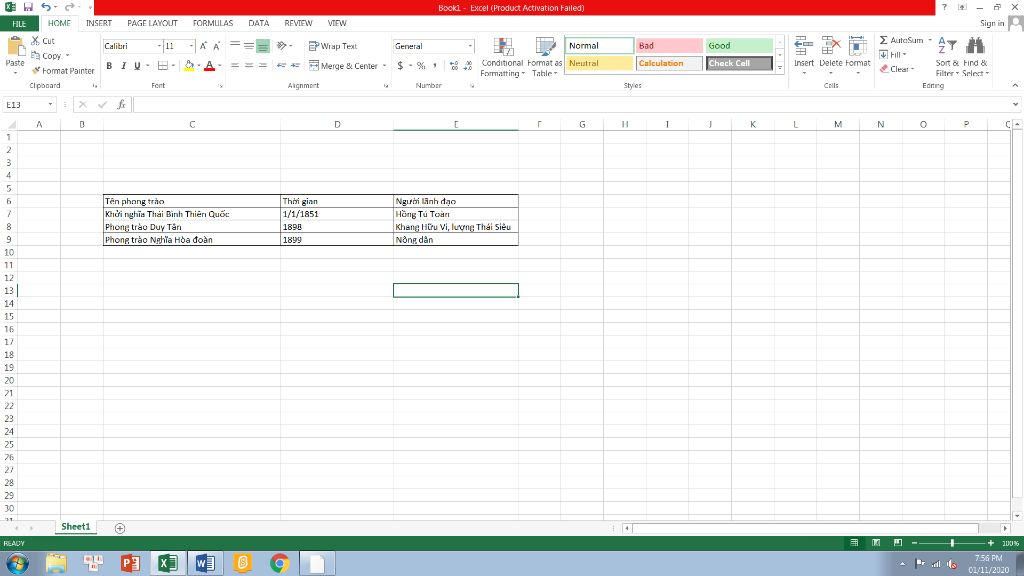
Task: Click the AutoSum sigma icon
Action: [884, 40]
